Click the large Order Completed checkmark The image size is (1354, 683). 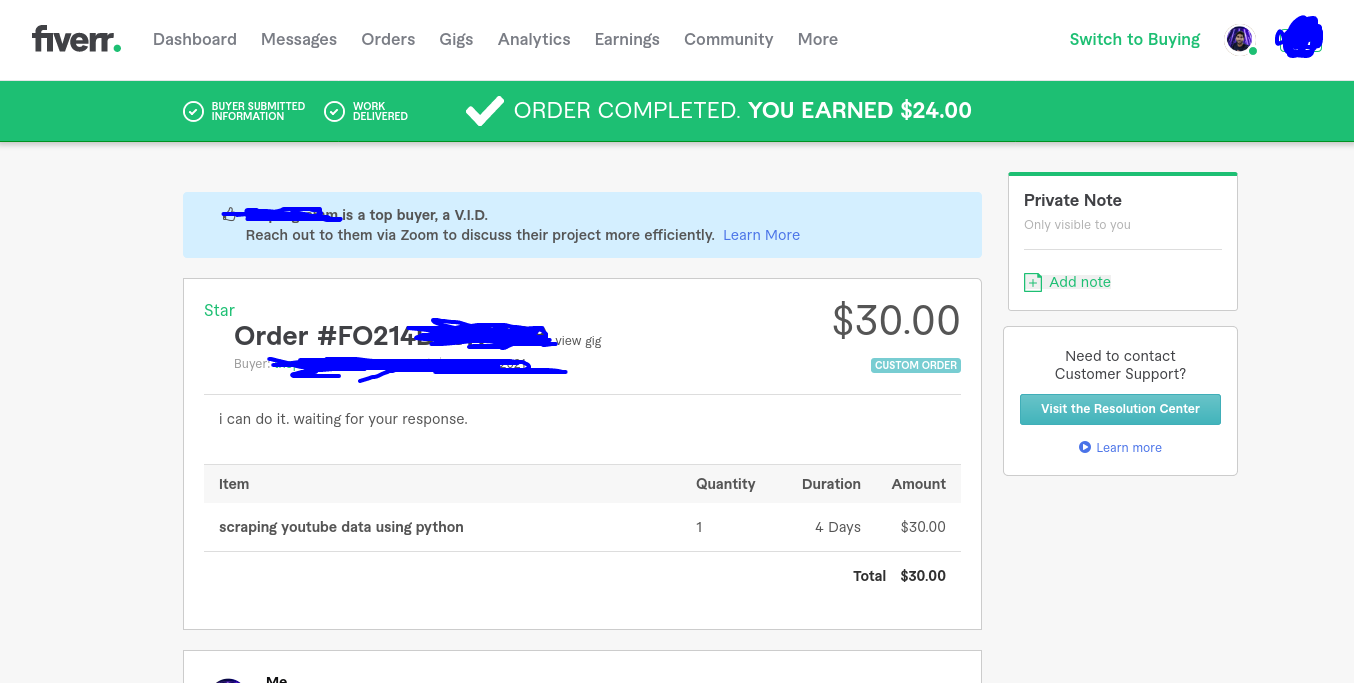coord(484,111)
